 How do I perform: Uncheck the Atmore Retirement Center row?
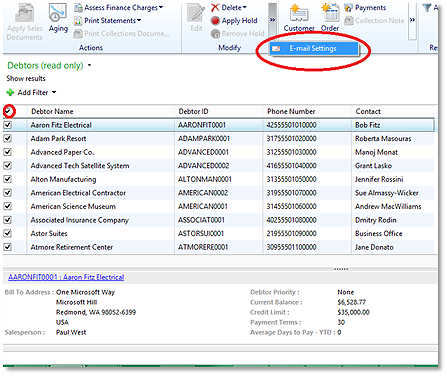click(8, 247)
